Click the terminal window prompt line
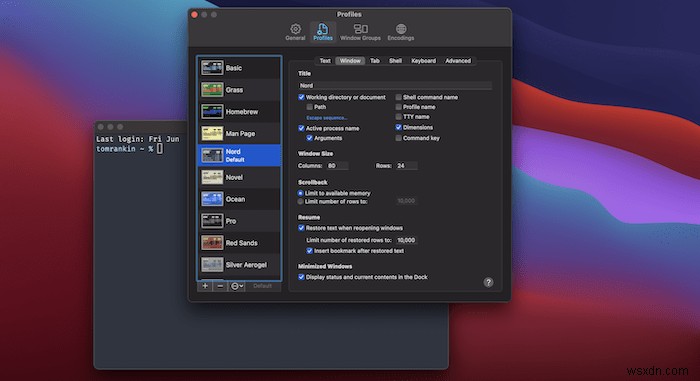 129,149
